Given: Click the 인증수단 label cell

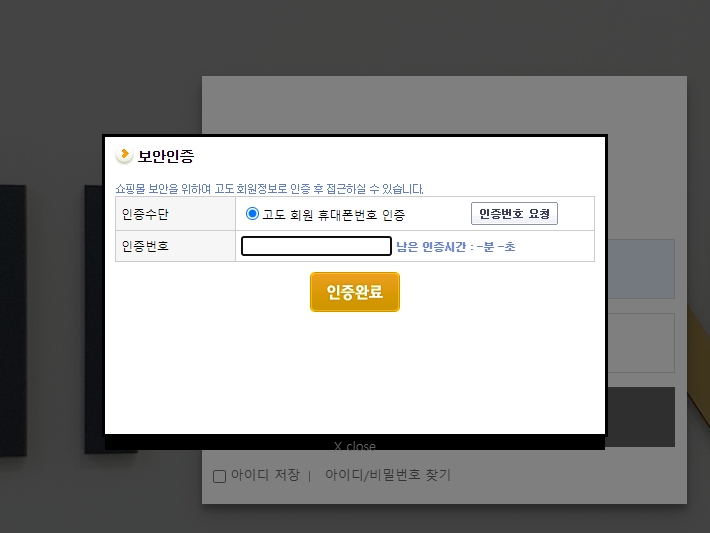Looking at the screenshot, I should (x=176, y=214).
